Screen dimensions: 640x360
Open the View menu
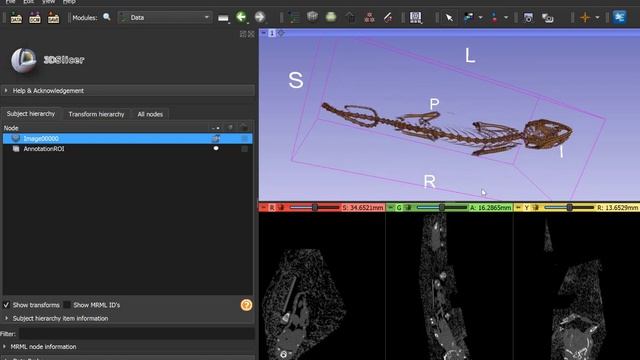coord(48,2)
